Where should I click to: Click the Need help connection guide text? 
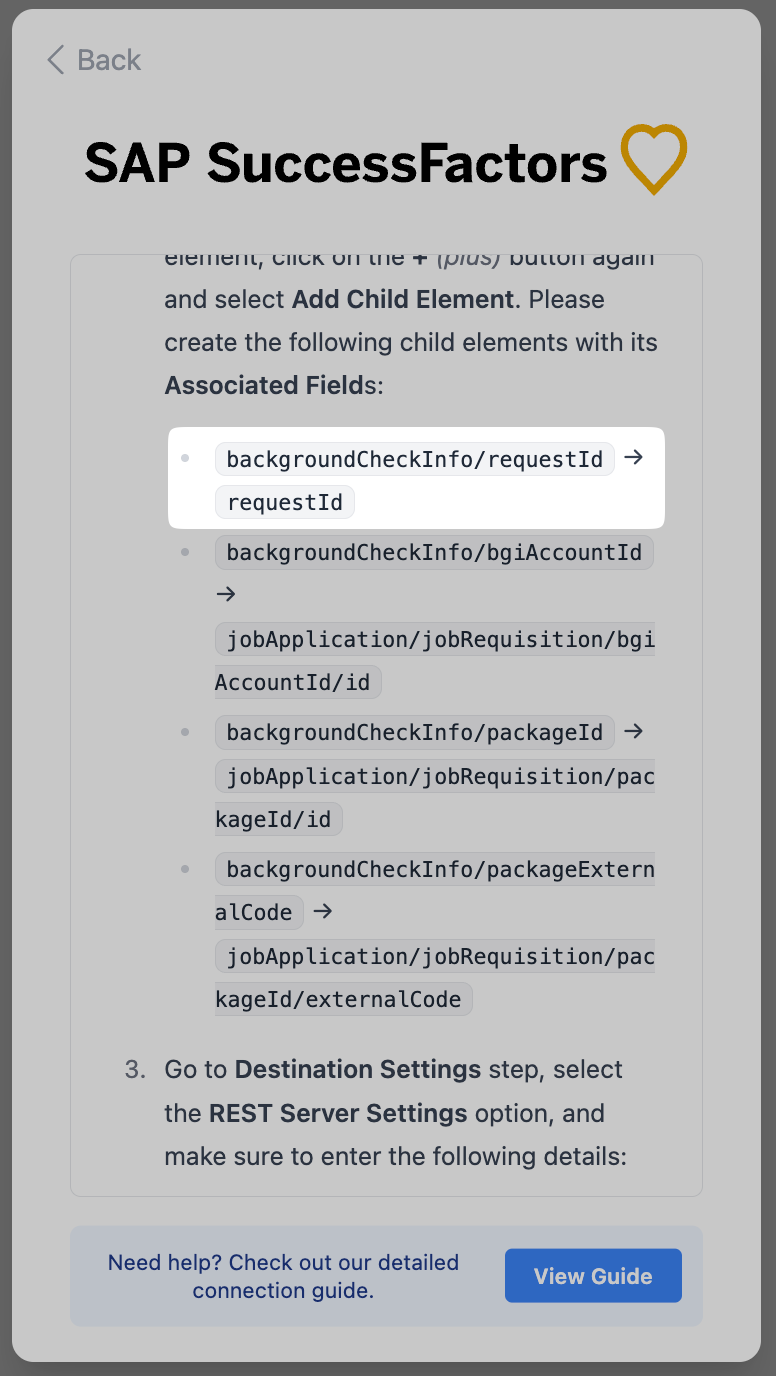tap(283, 1276)
